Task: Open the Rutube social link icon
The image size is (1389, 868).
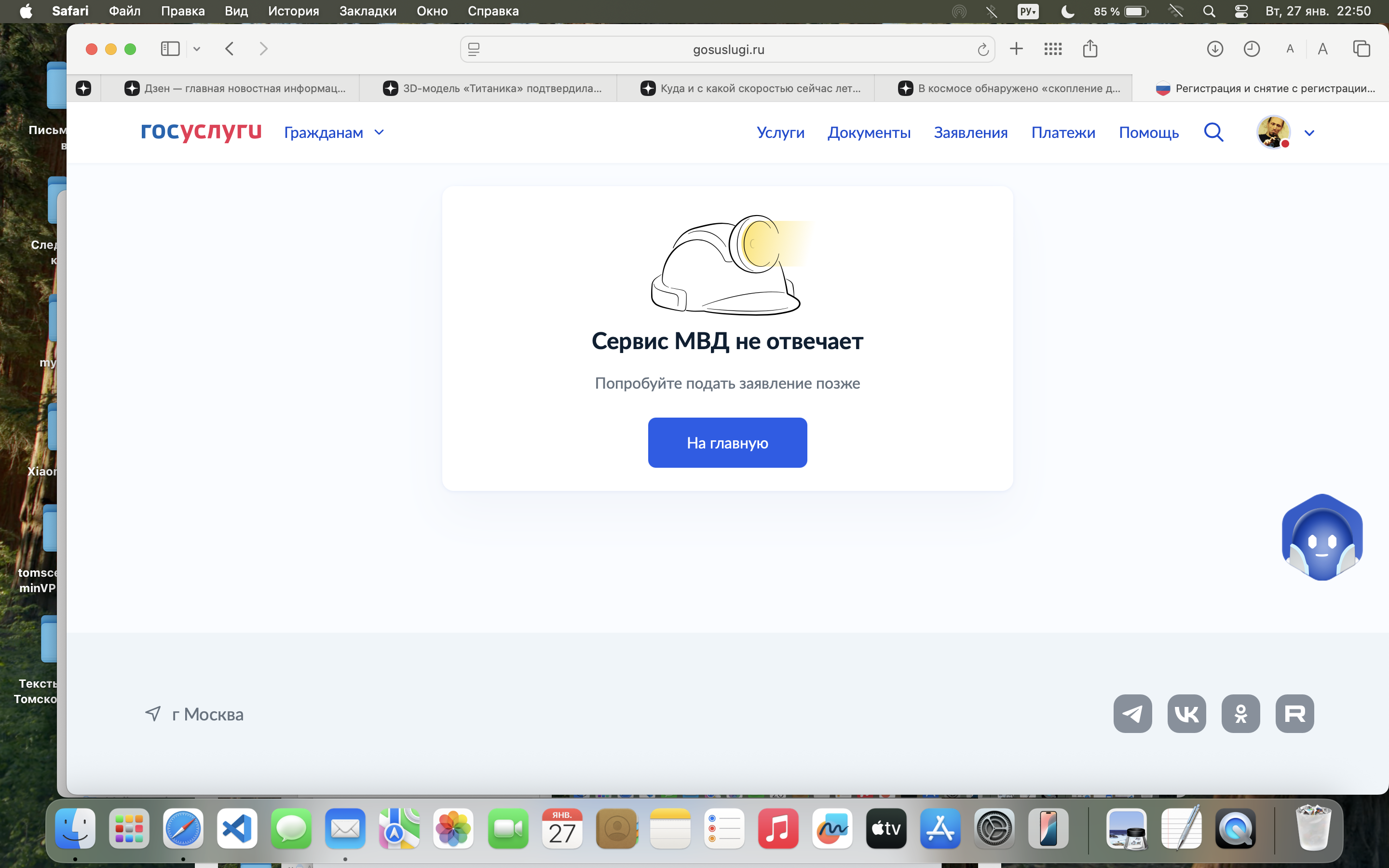Action: [x=1294, y=714]
